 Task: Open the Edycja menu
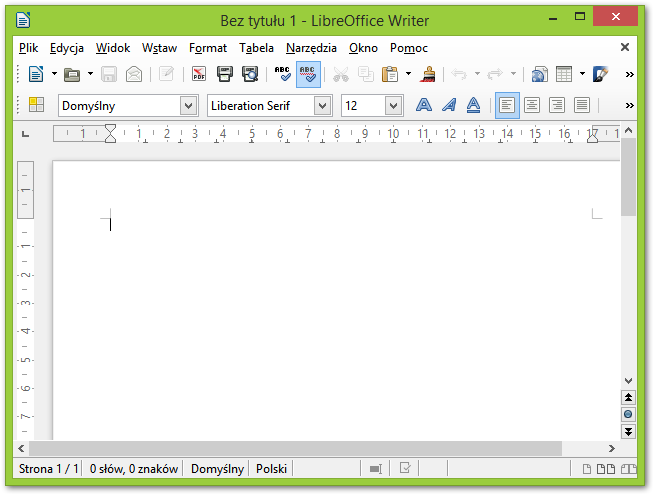click(x=67, y=48)
